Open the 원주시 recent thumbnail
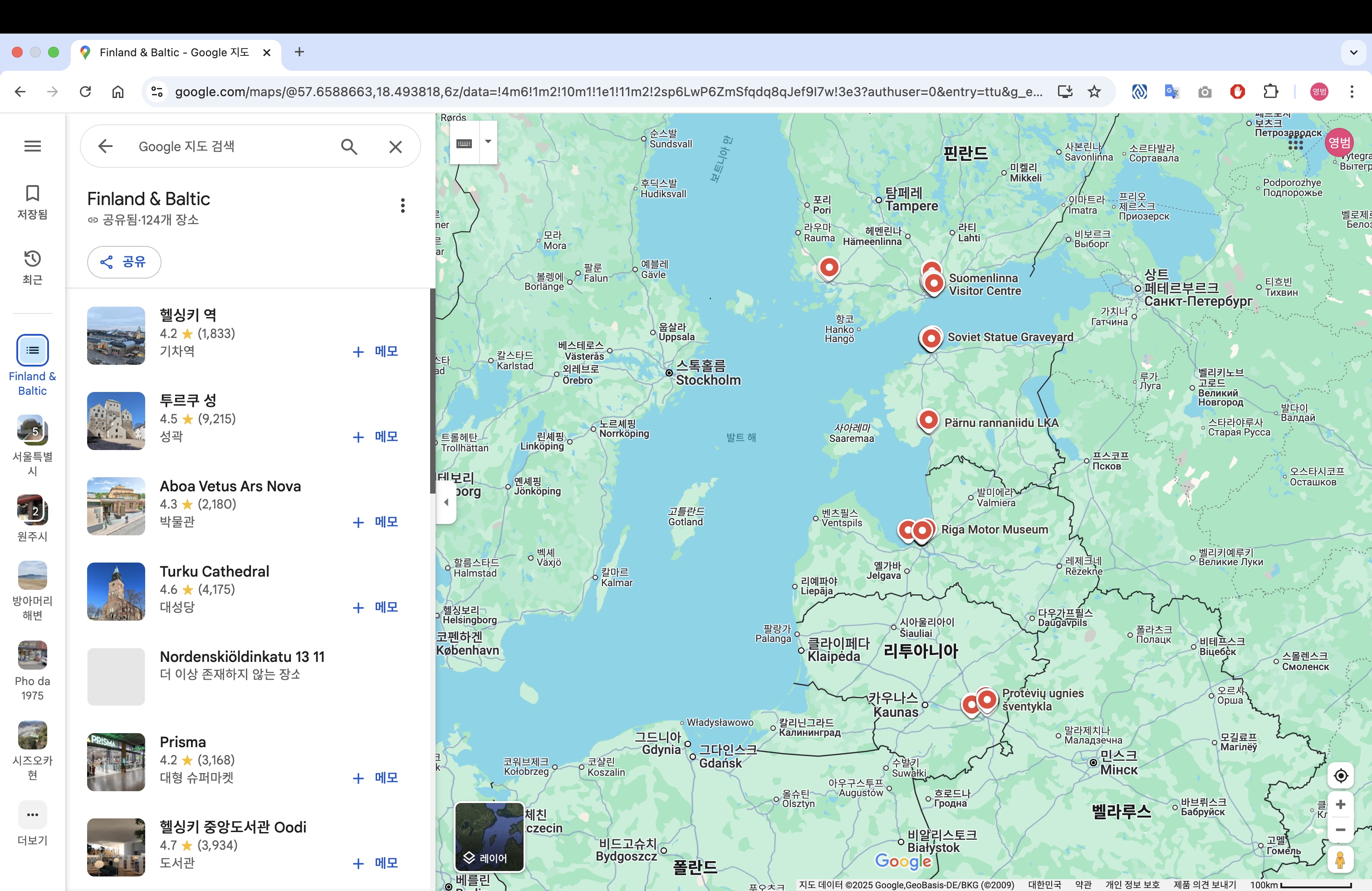This screenshot has width=1372, height=891. click(x=32, y=510)
